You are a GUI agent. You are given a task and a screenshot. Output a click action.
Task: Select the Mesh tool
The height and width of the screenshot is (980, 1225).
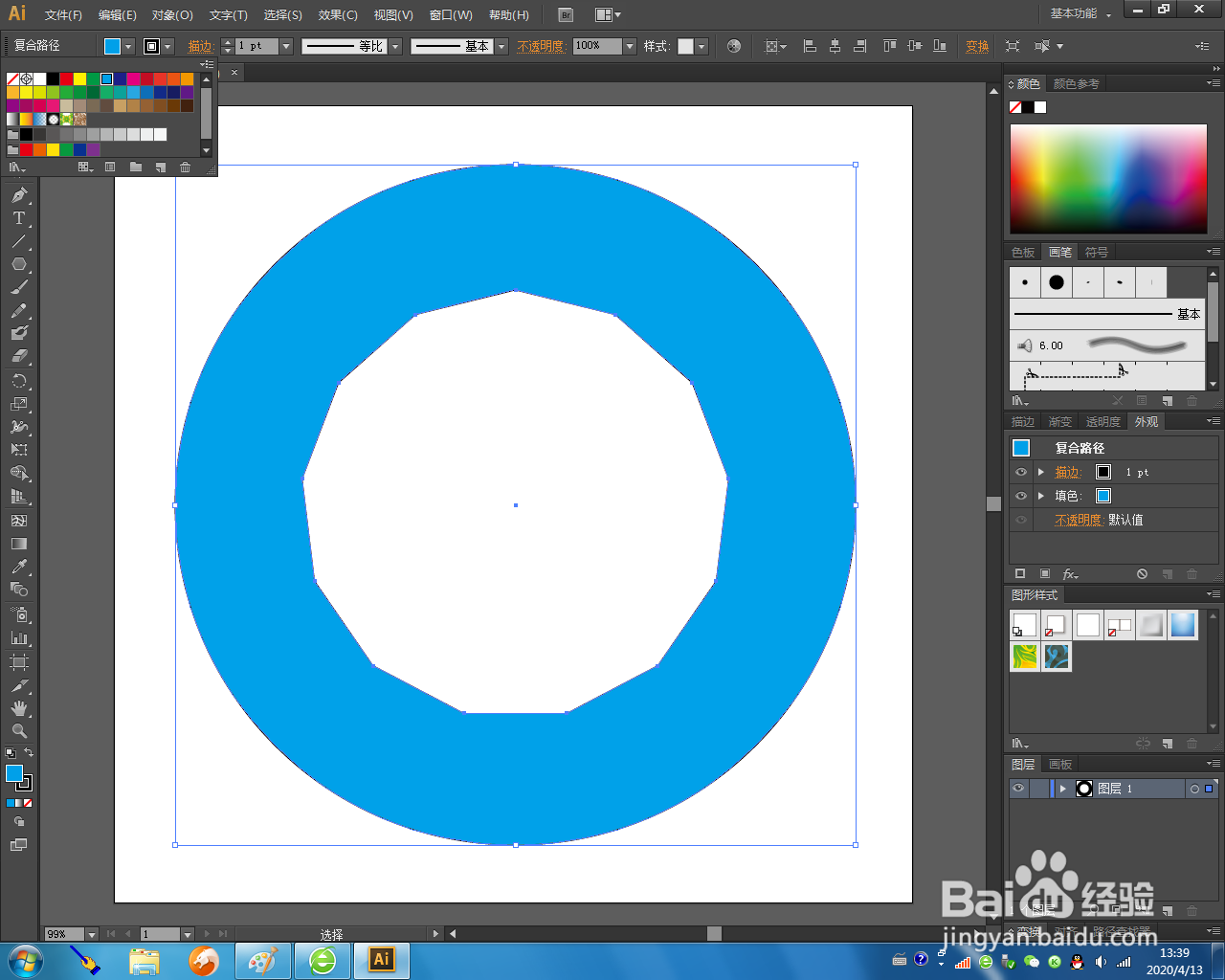click(19, 521)
